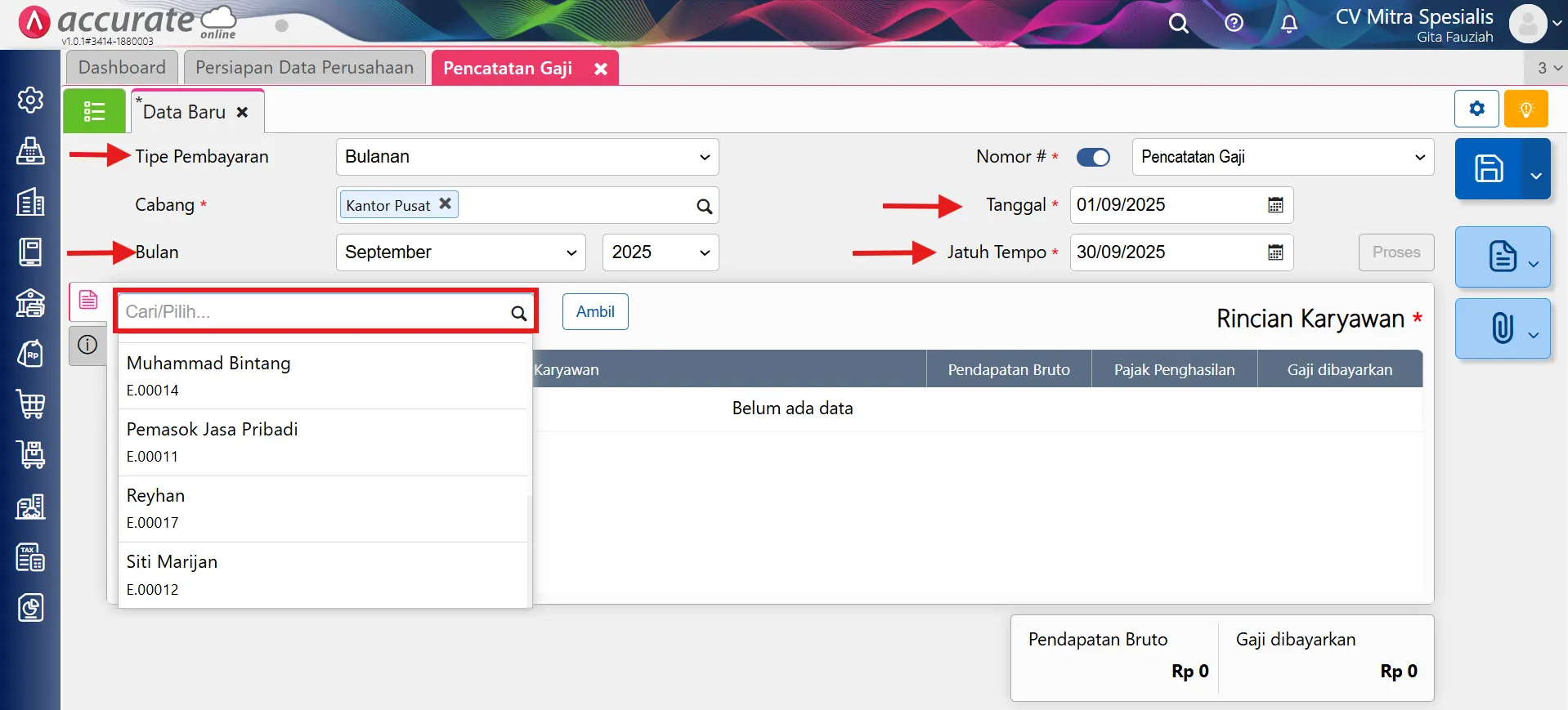Remove the Kantor Pusat branch tag
The height and width of the screenshot is (710, 1568).
445,204
